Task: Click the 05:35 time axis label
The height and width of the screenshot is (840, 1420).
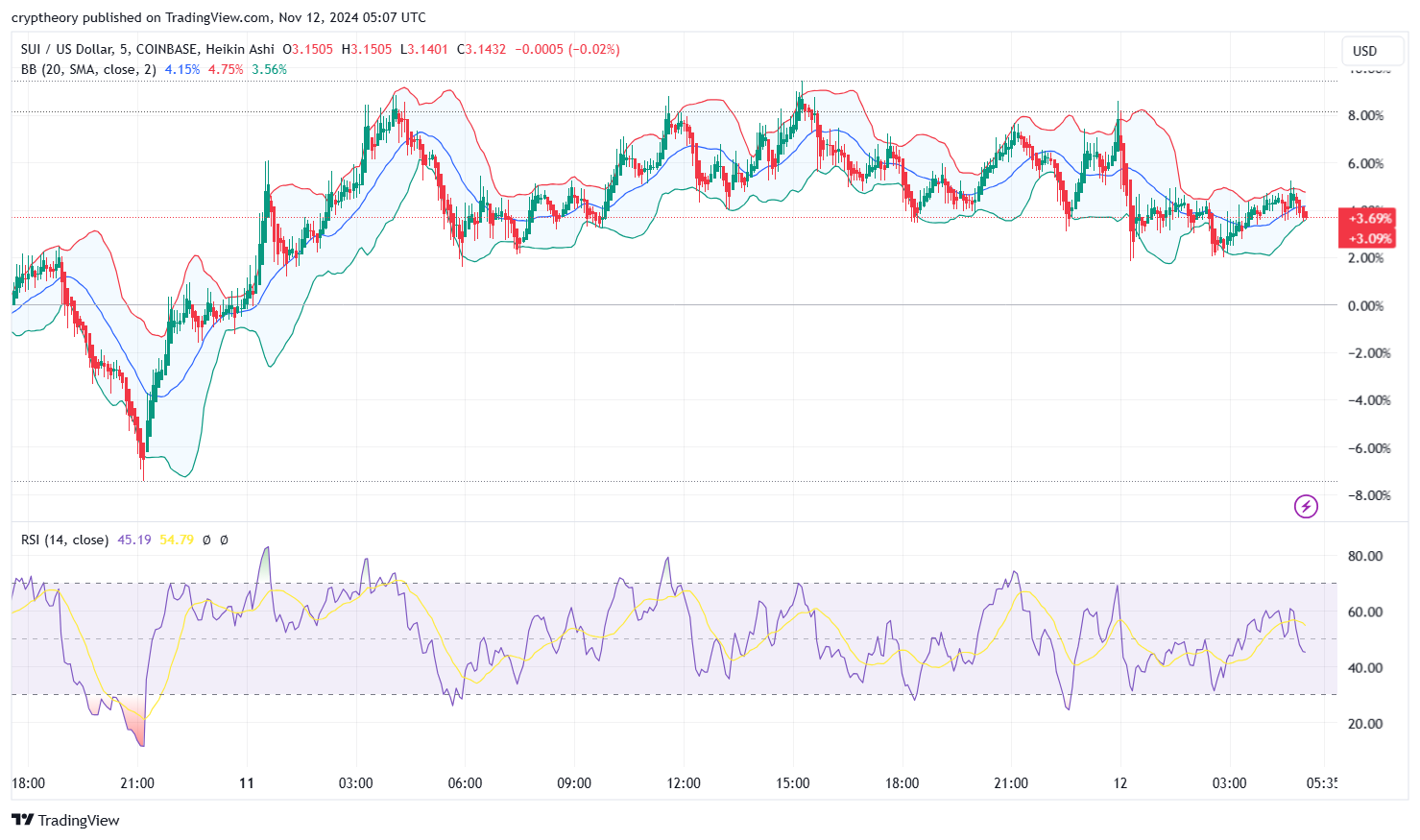Action: pyautogui.click(x=1322, y=783)
